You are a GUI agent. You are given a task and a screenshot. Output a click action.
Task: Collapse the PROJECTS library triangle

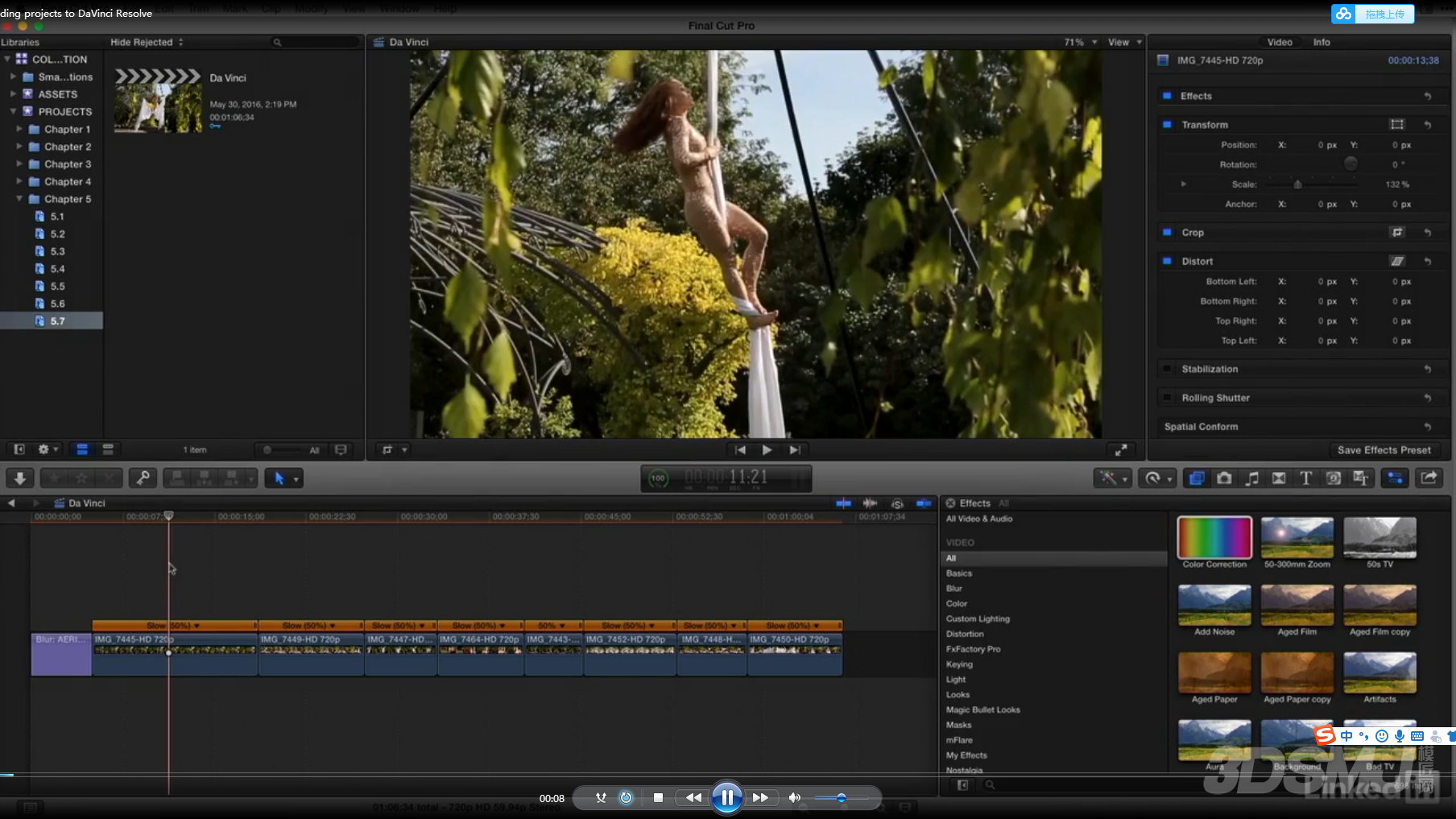[13, 111]
